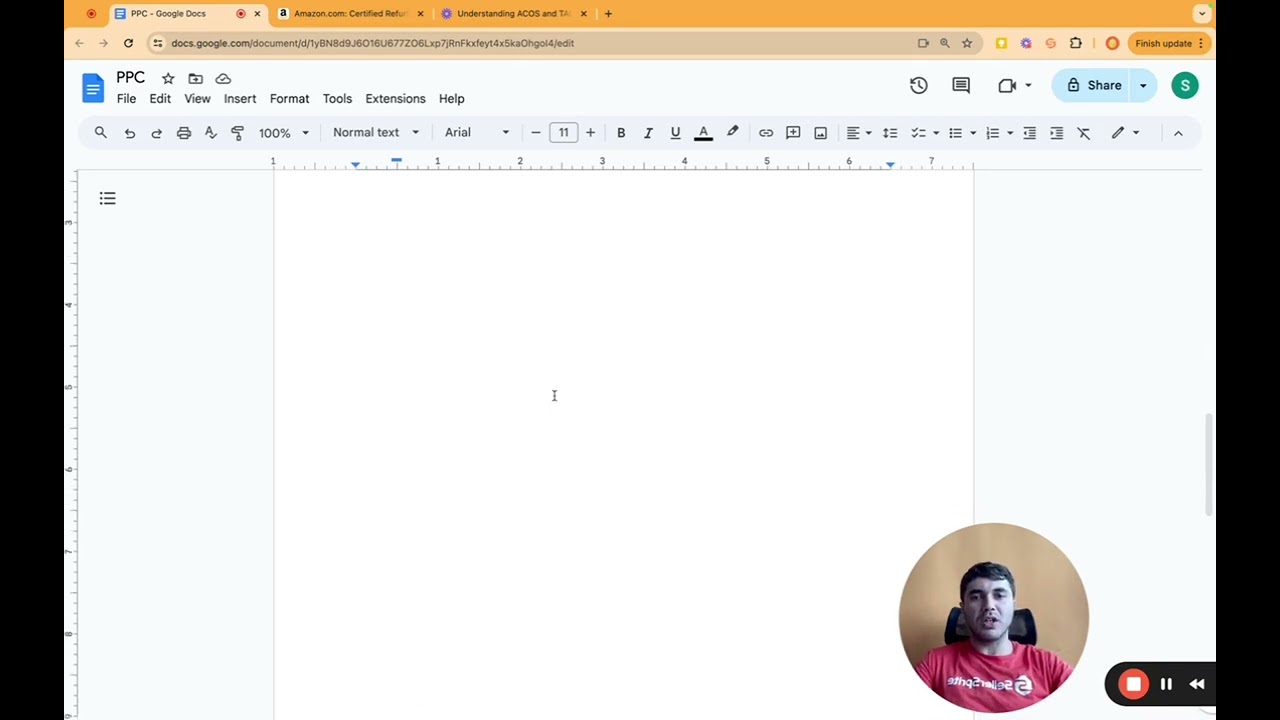
Task: Stop the screen recording
Action: [1133, 684]
